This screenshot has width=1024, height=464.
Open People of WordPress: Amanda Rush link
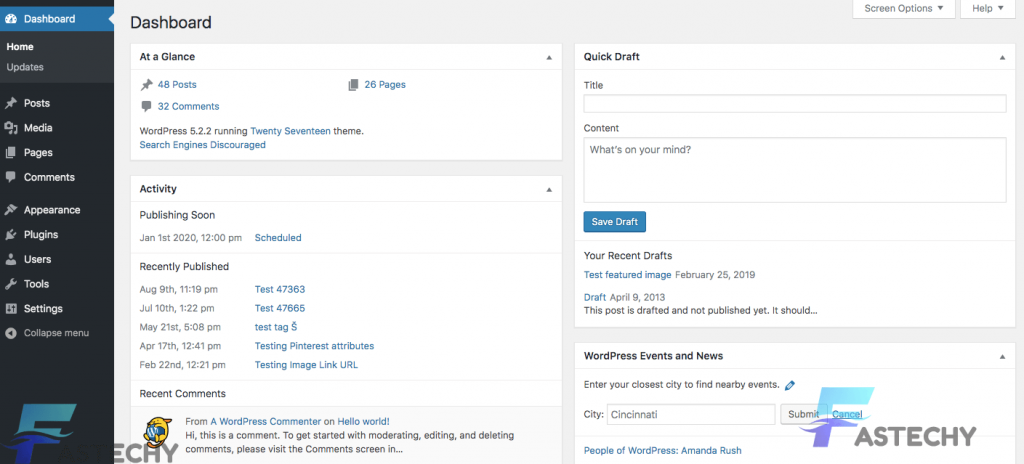tap(662, 450)
